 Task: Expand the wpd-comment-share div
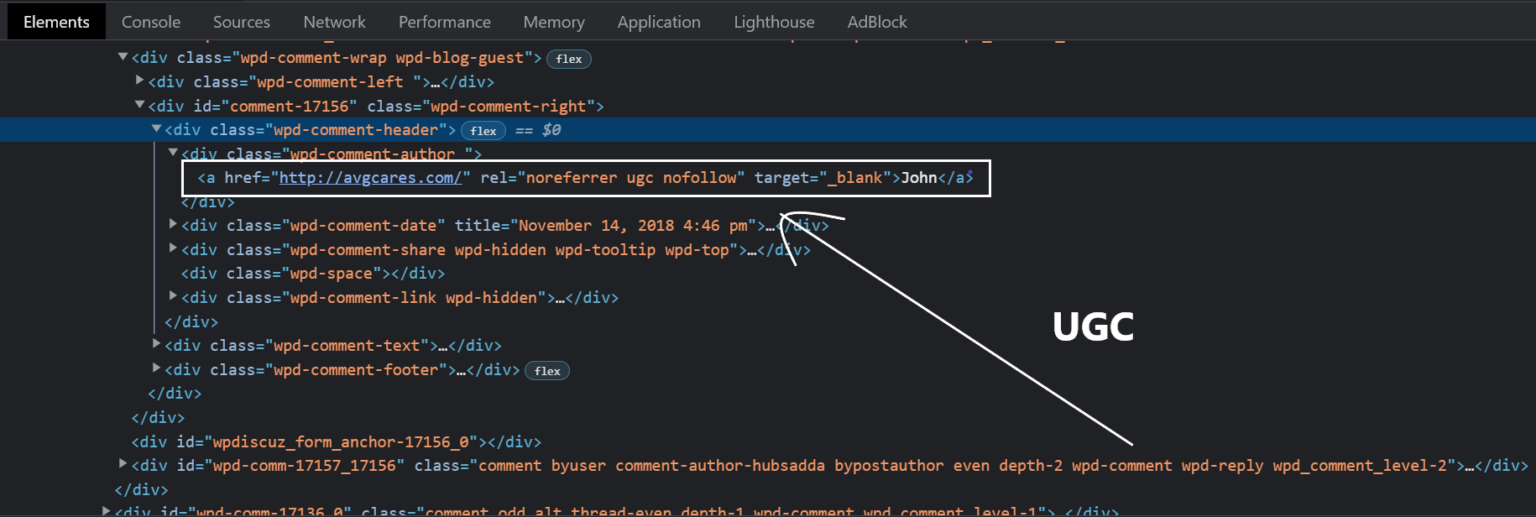click(174, 249)
